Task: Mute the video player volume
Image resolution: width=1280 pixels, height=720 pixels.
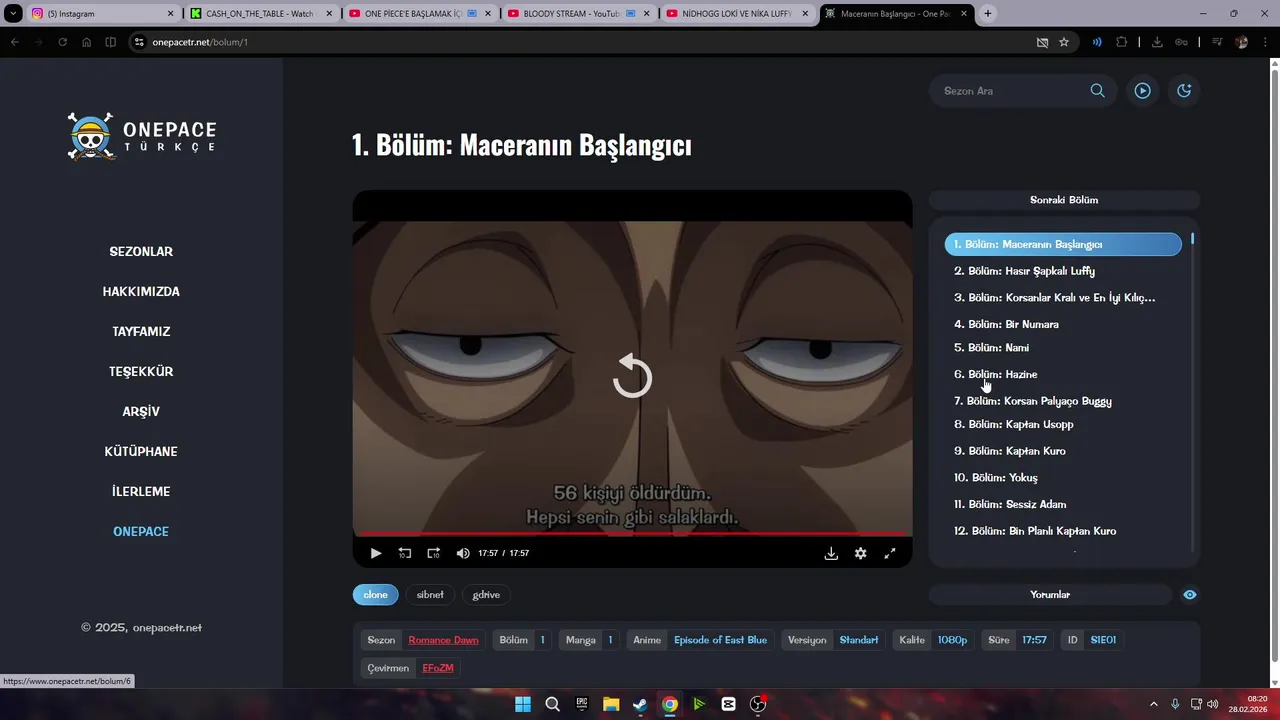Action: 463,553
